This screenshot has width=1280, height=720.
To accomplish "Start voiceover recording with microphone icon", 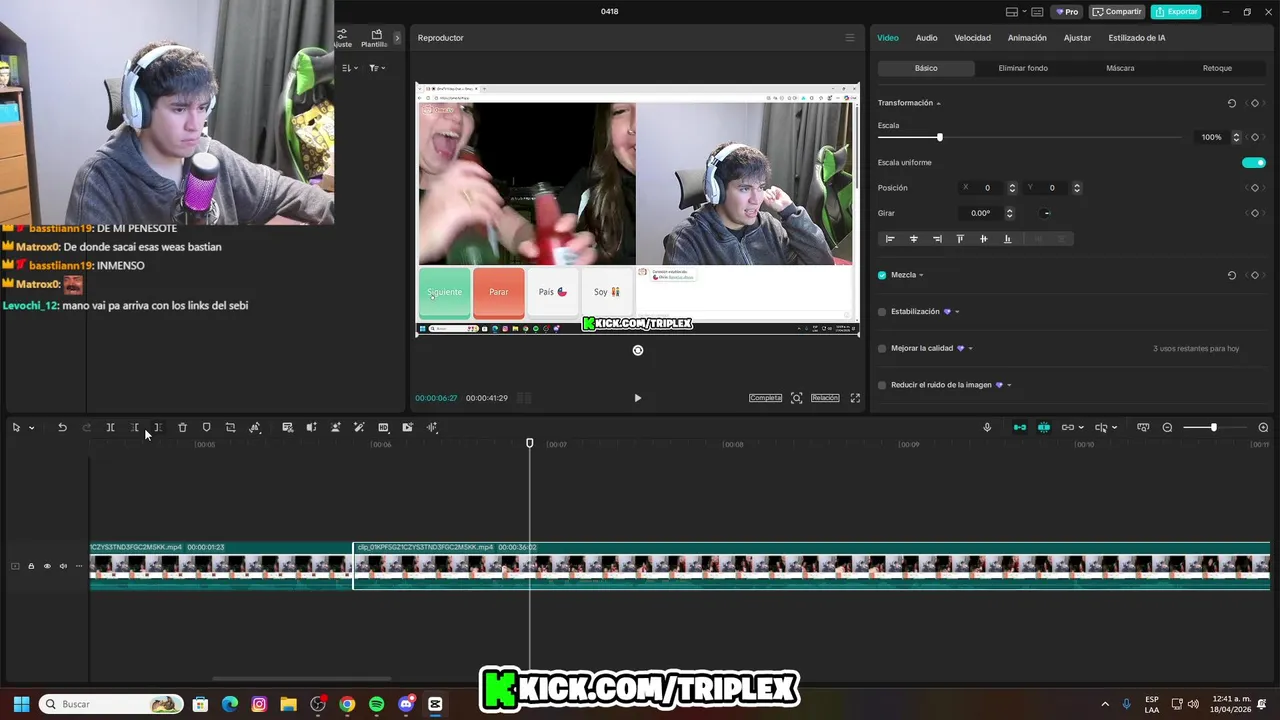I will point(987,427).
